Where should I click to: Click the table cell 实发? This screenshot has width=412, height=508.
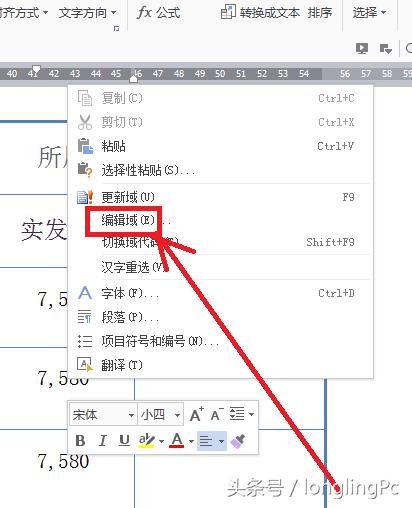pos(34,231)
